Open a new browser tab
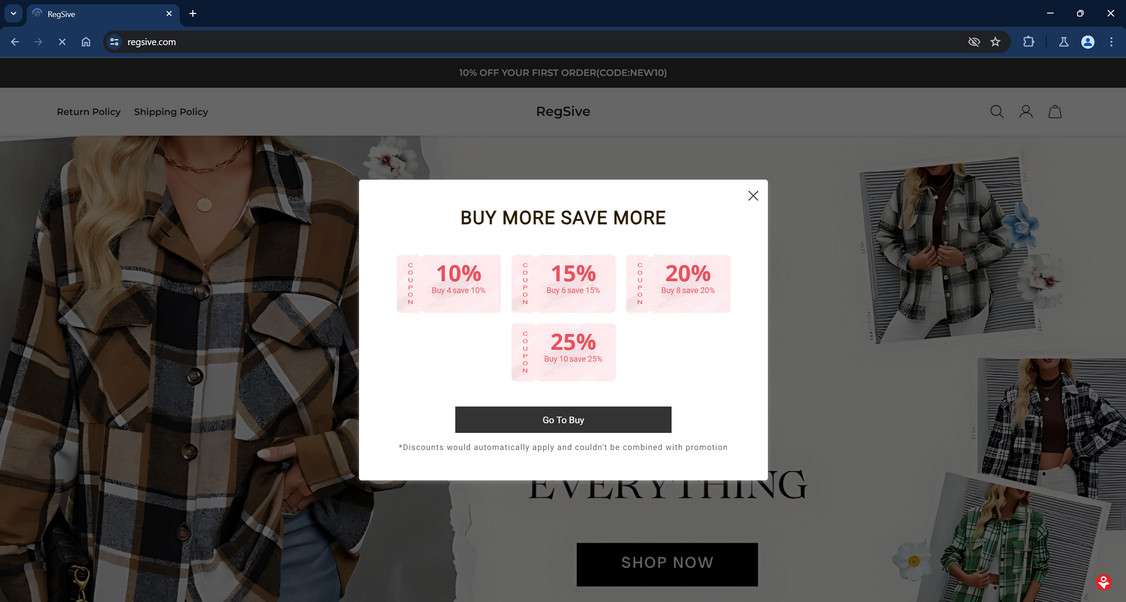 (x=192, y=13)
